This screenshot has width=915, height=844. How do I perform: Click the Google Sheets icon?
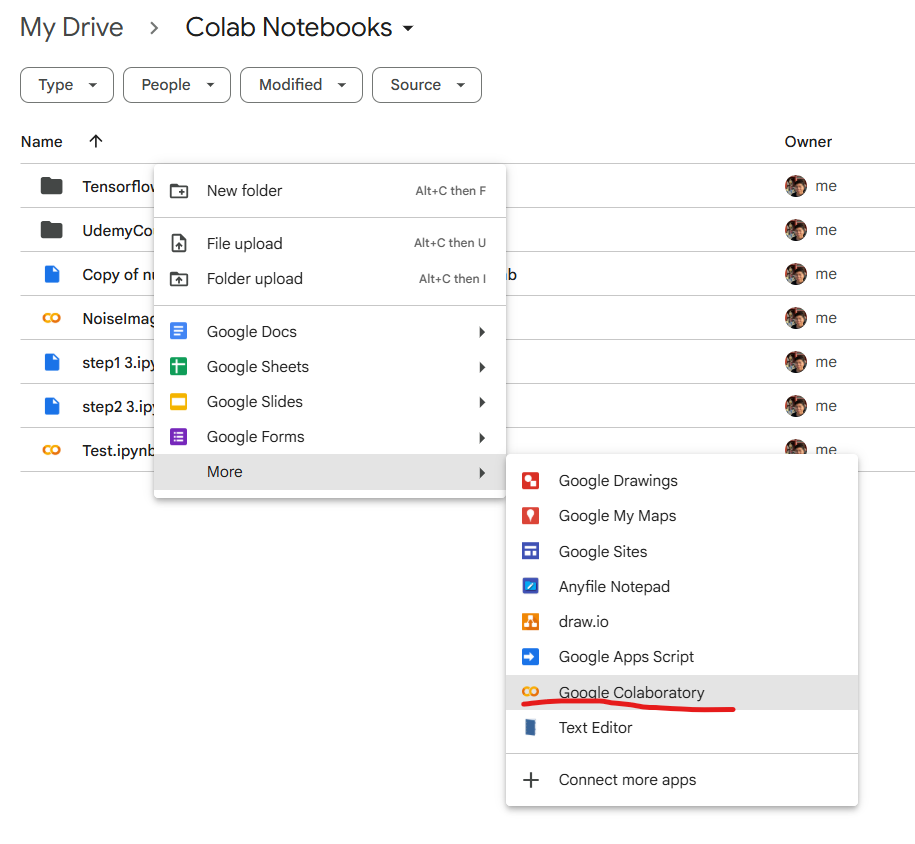179,367
